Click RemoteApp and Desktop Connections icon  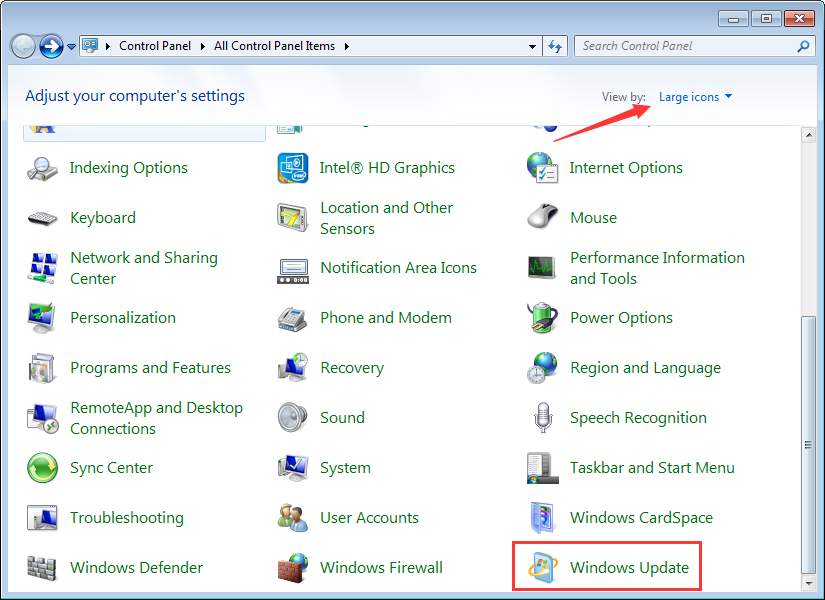(x=42, y=418)
